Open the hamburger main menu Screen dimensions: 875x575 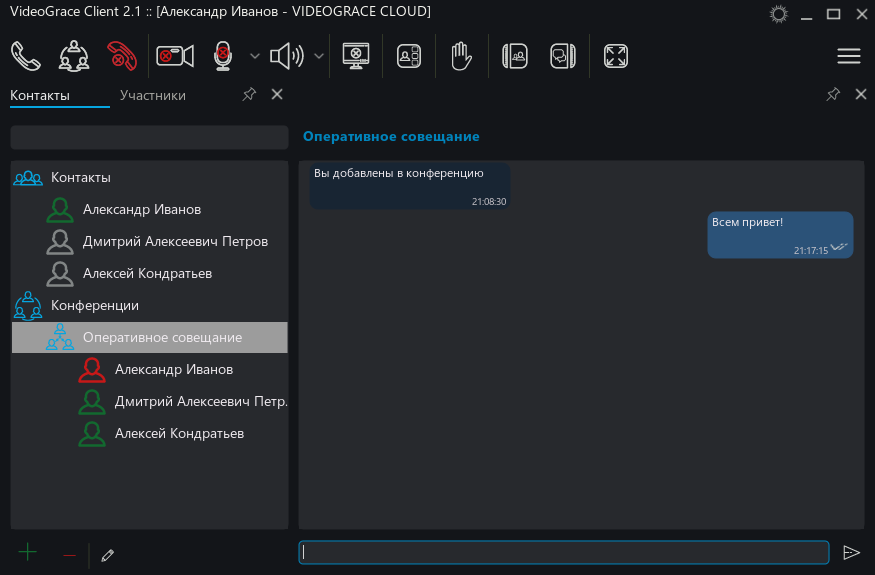point(849,56)
